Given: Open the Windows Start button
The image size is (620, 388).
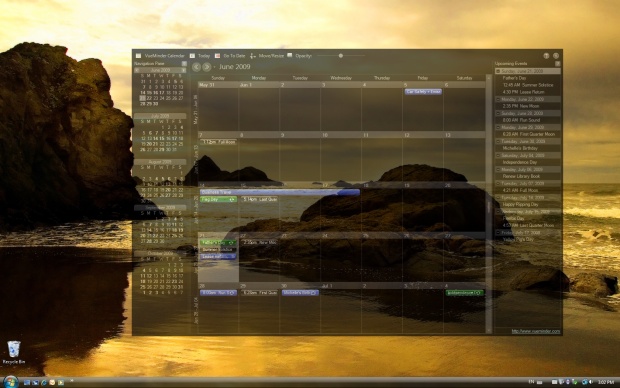Looking at the screenshot, I should click(10, 382).
